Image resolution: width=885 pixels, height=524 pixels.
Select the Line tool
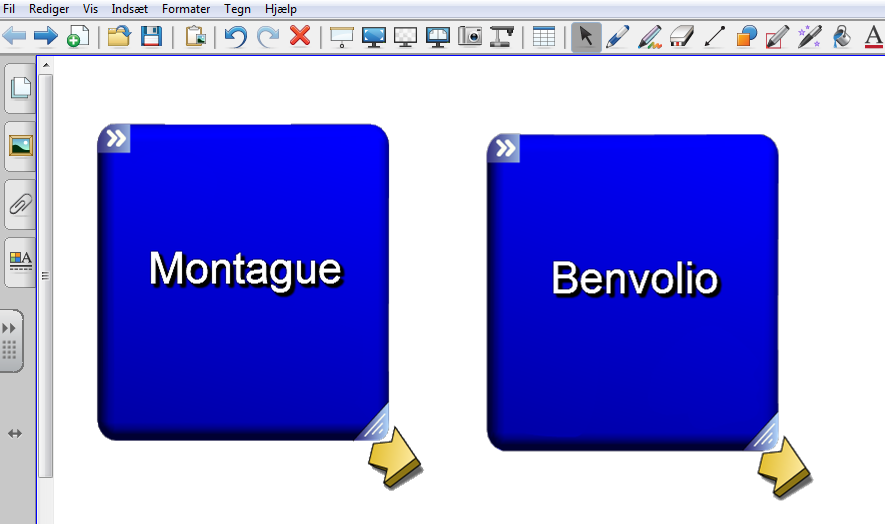[714, 37]
